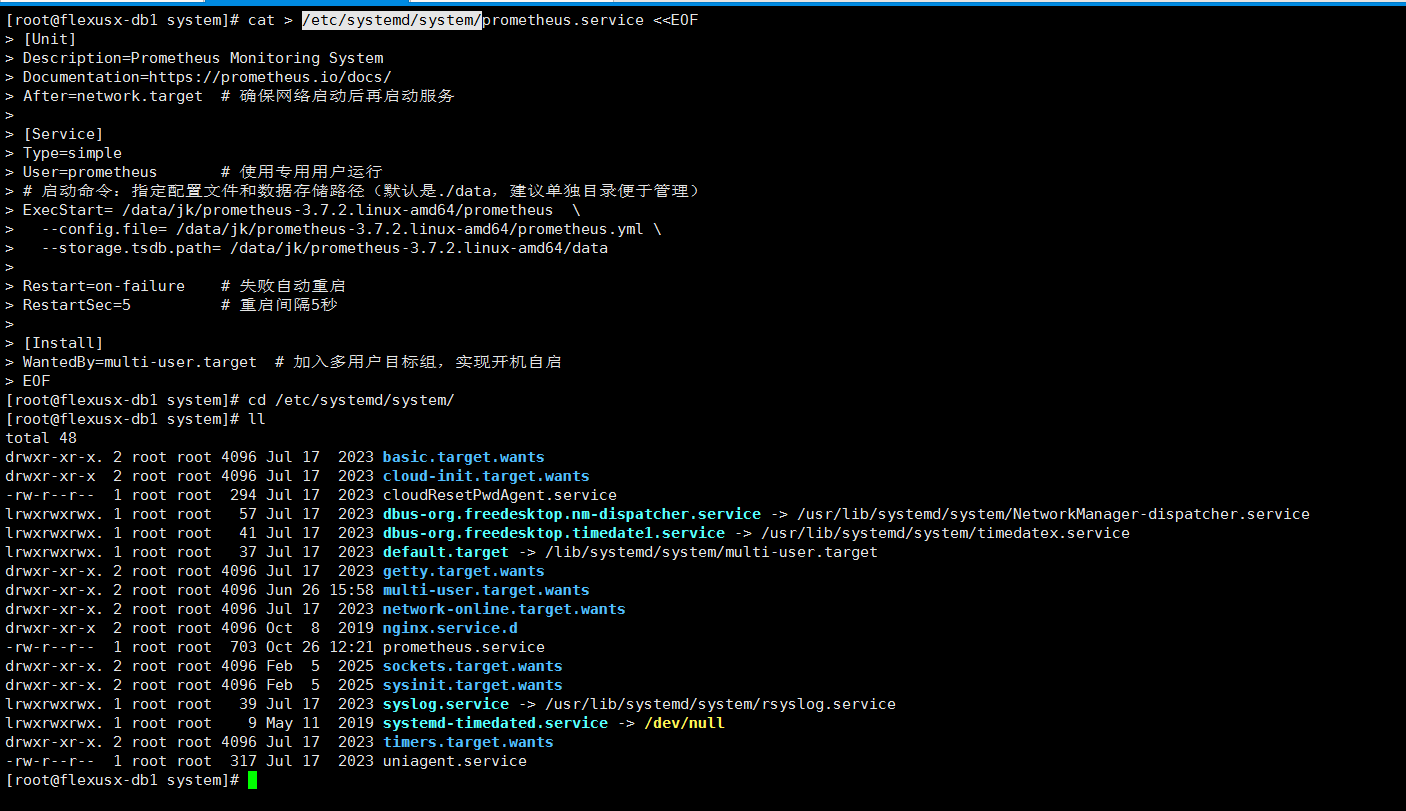Click the RestartSec=5 line

click(180, 305)
